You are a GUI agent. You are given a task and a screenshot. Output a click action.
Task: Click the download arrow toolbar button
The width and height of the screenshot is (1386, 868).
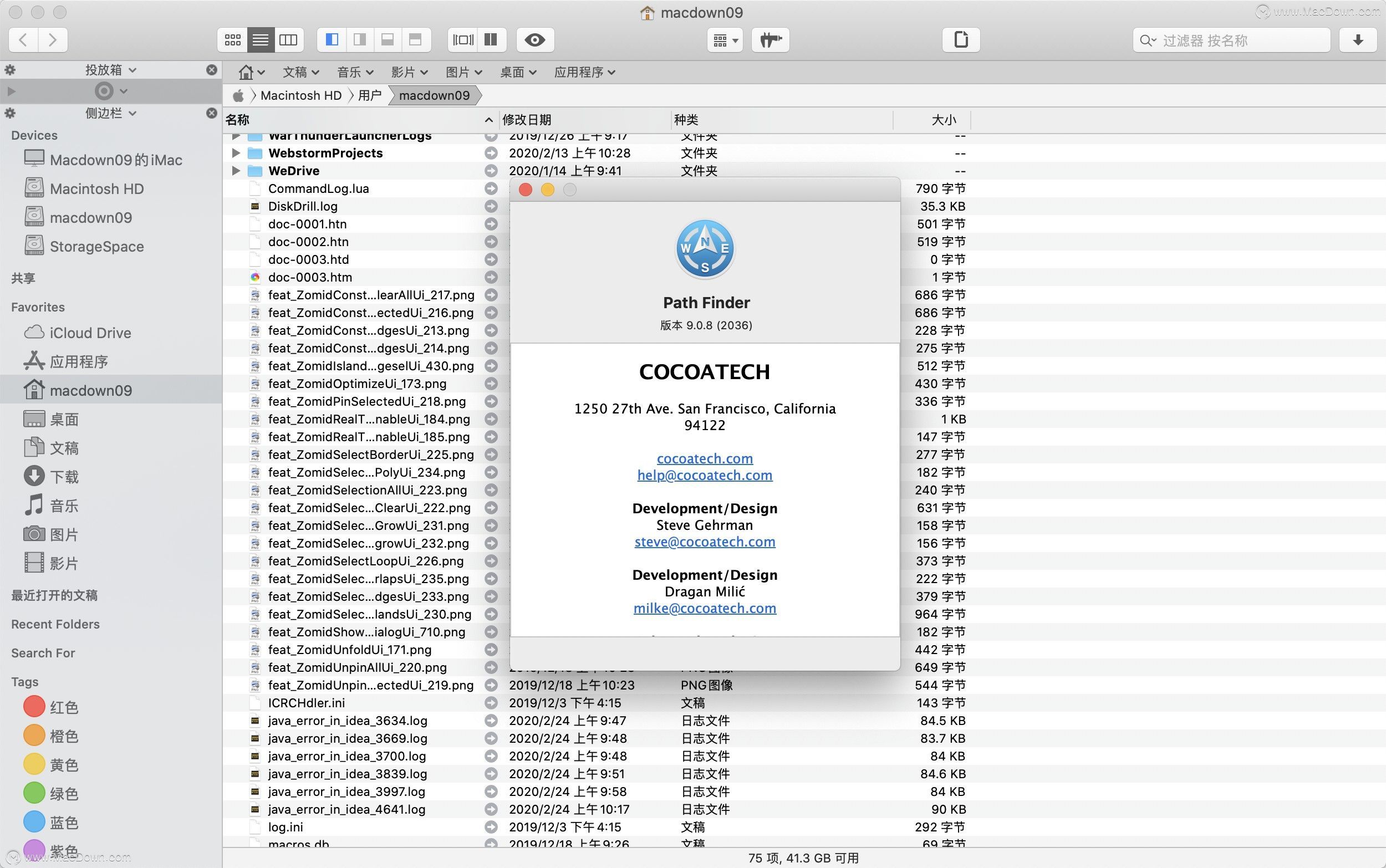pos(1358,40)
